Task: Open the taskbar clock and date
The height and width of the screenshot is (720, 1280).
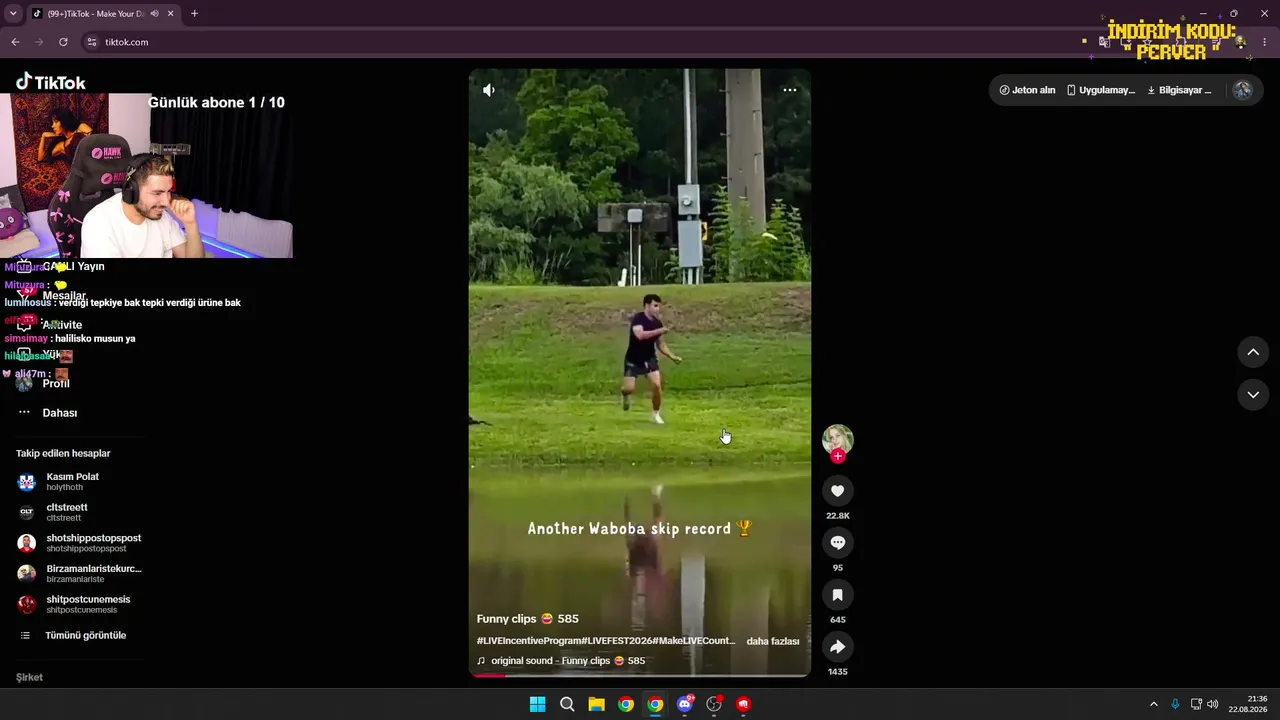Action: click(x=1249, y=704)
